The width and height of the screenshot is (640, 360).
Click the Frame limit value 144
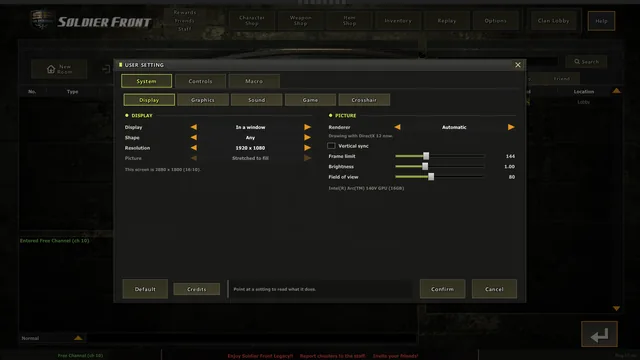[510, 156]
